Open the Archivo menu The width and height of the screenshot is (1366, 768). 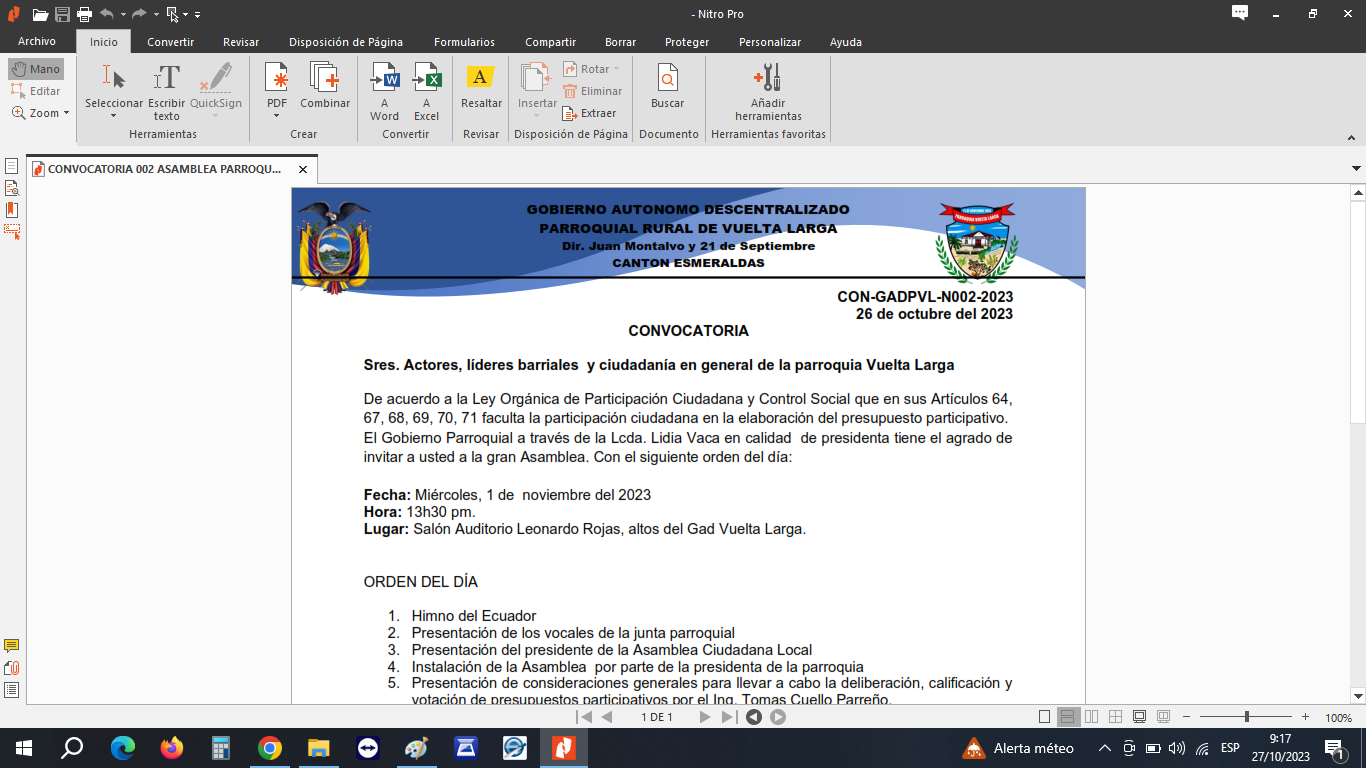[x=37, y=42]
